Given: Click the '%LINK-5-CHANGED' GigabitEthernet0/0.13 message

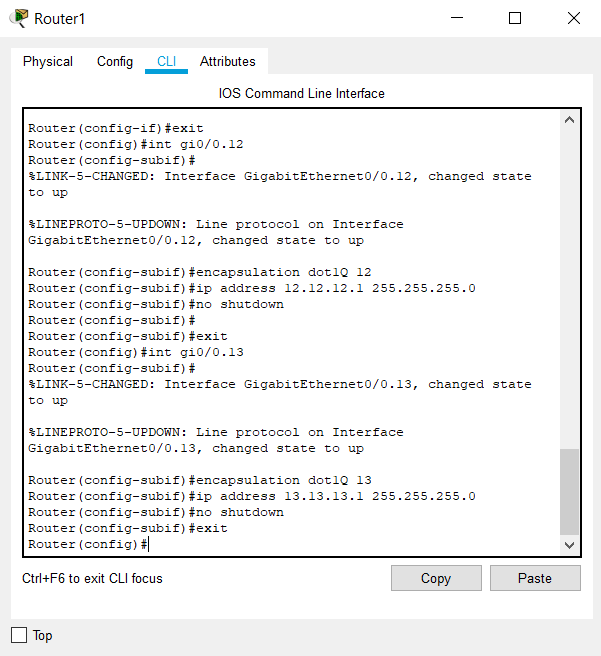Looking at the screenshot, I should pos(280,392).
